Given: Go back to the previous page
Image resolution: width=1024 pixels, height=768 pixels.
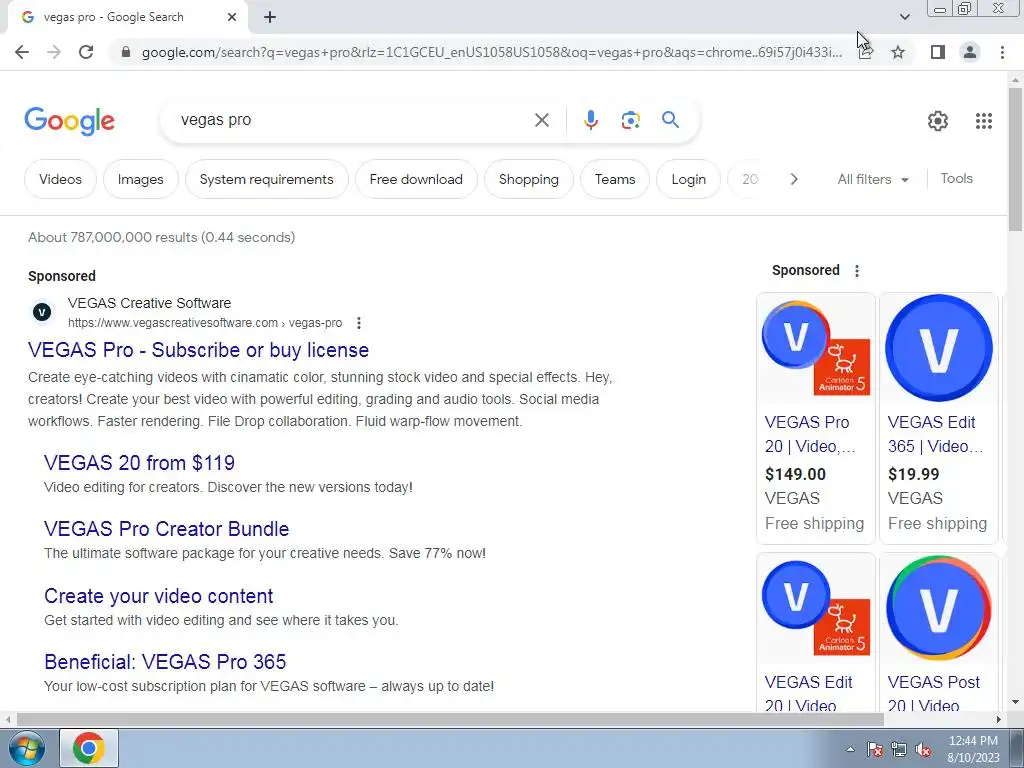Looking at the screenshot, I should click(22, 52).
